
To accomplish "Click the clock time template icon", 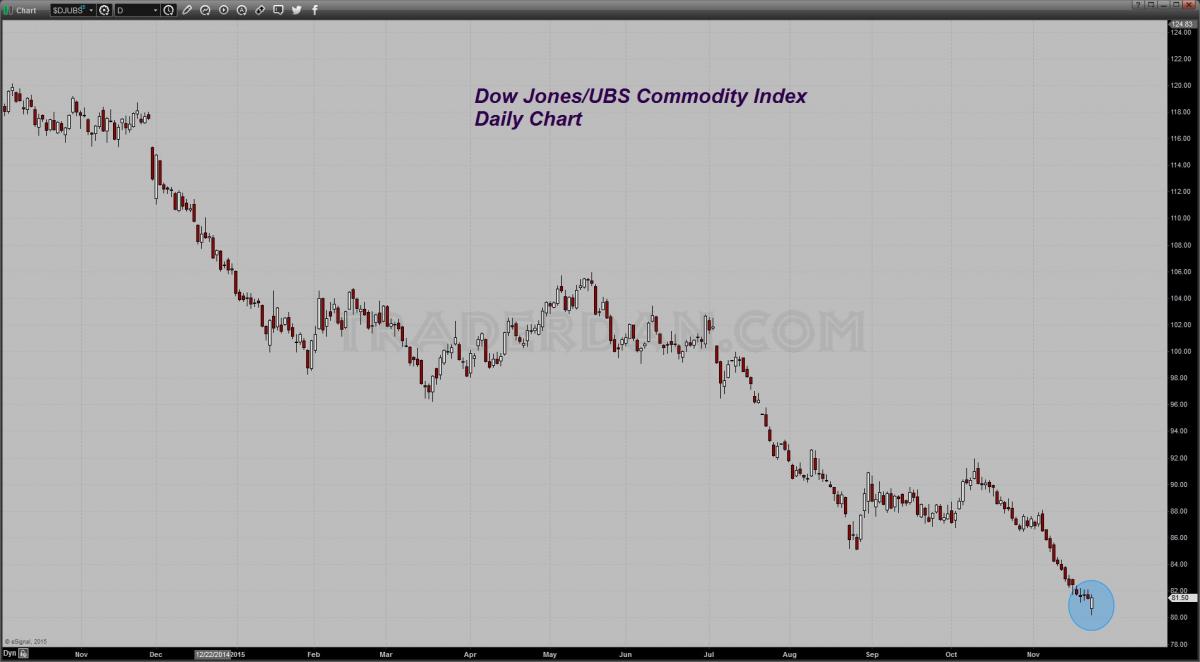I will 168,10.
